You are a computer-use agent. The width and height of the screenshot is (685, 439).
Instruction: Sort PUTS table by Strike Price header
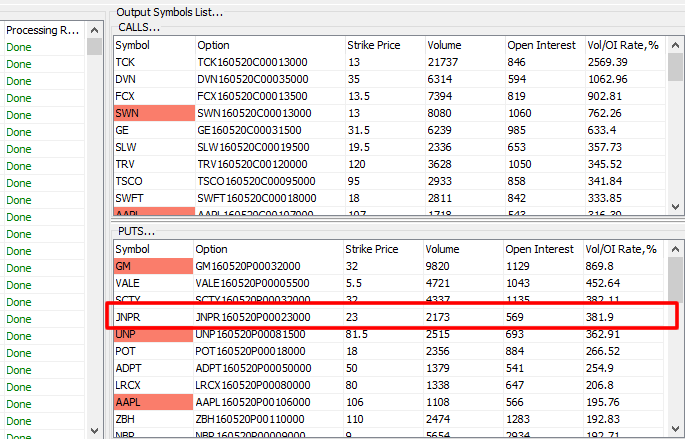[383, 249]
